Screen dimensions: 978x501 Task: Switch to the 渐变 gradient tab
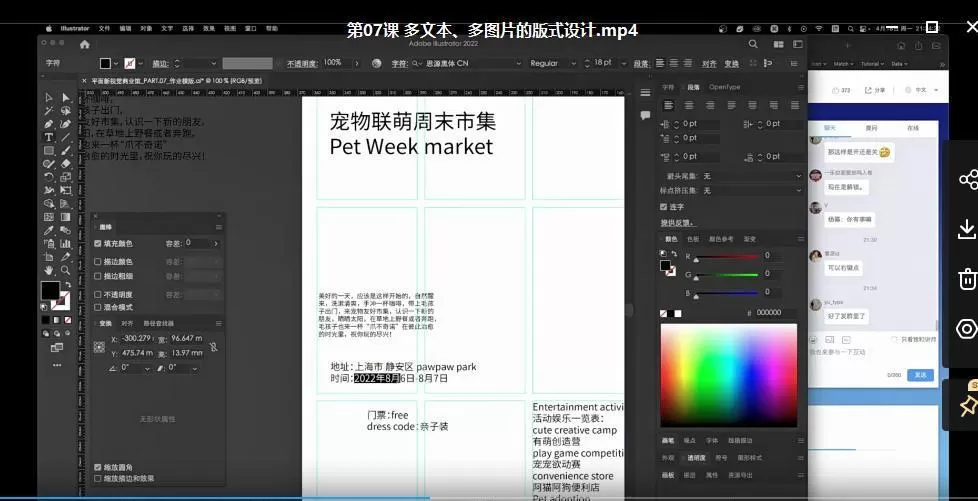[749, 239]
